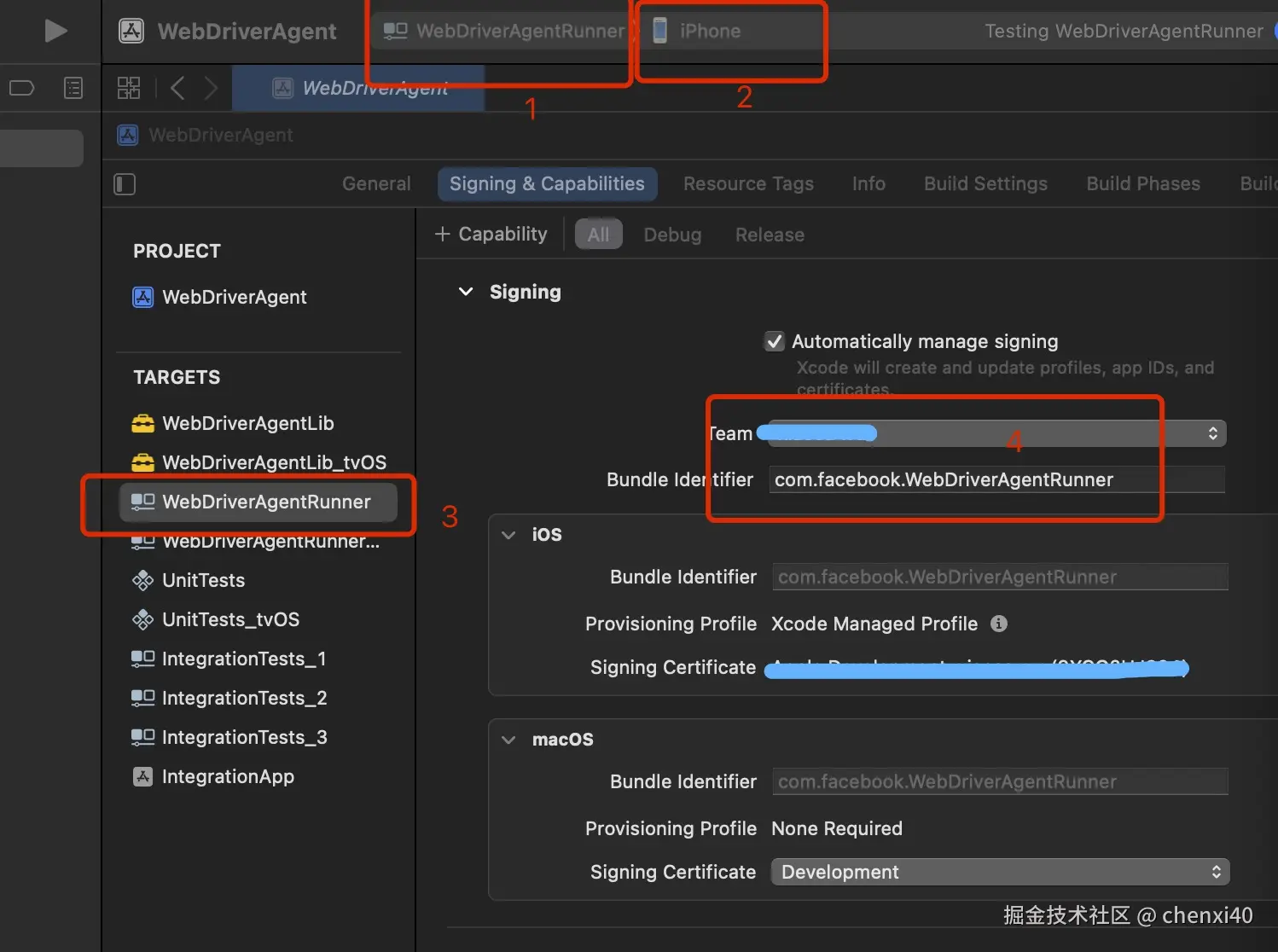Click the macOS Bundle Identifier field
The image size is (1278, 952).
pyautogui.click(x=1000, y=781)
